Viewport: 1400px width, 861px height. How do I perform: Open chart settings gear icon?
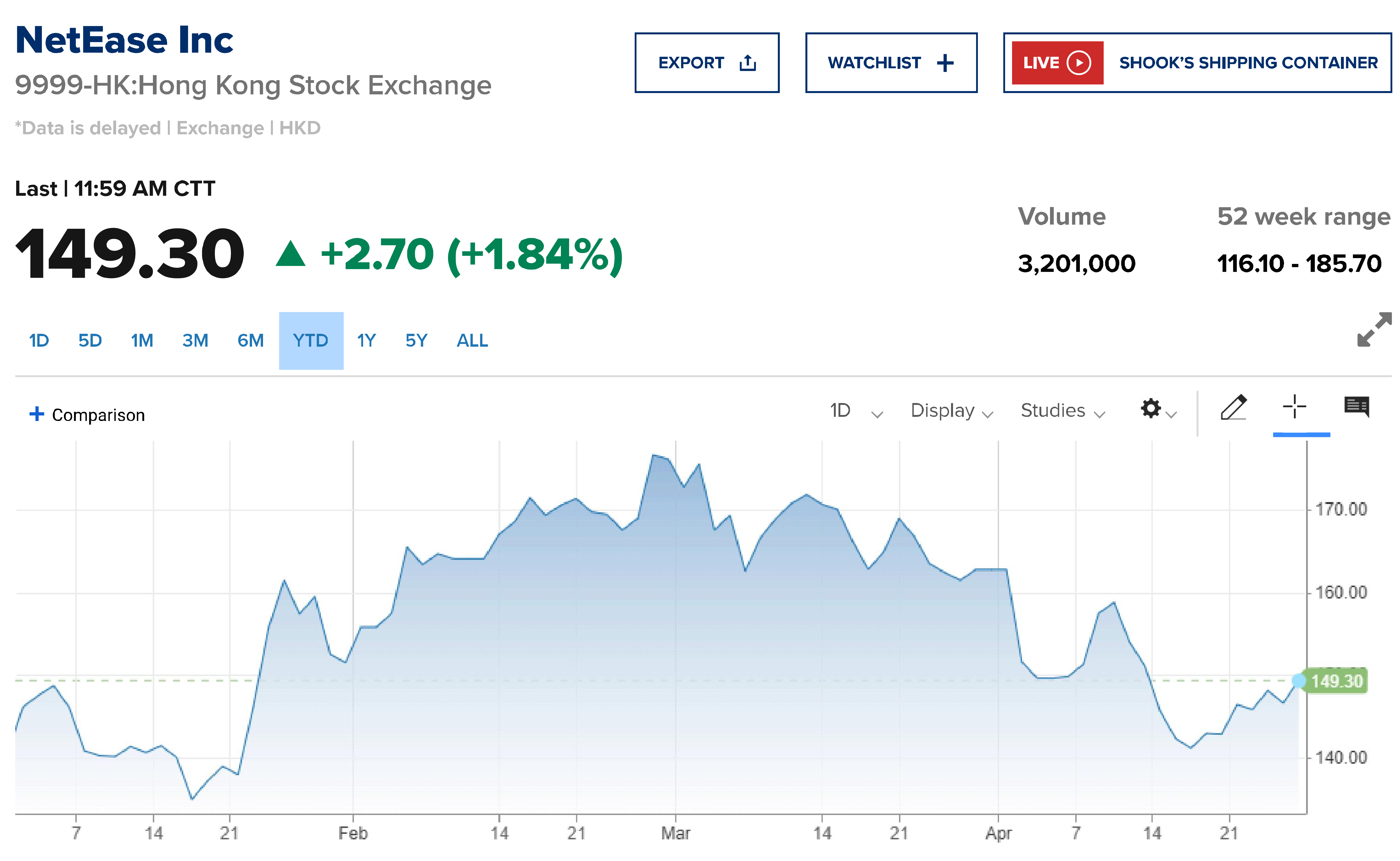pyautogui.click(x=1151, y=408)
